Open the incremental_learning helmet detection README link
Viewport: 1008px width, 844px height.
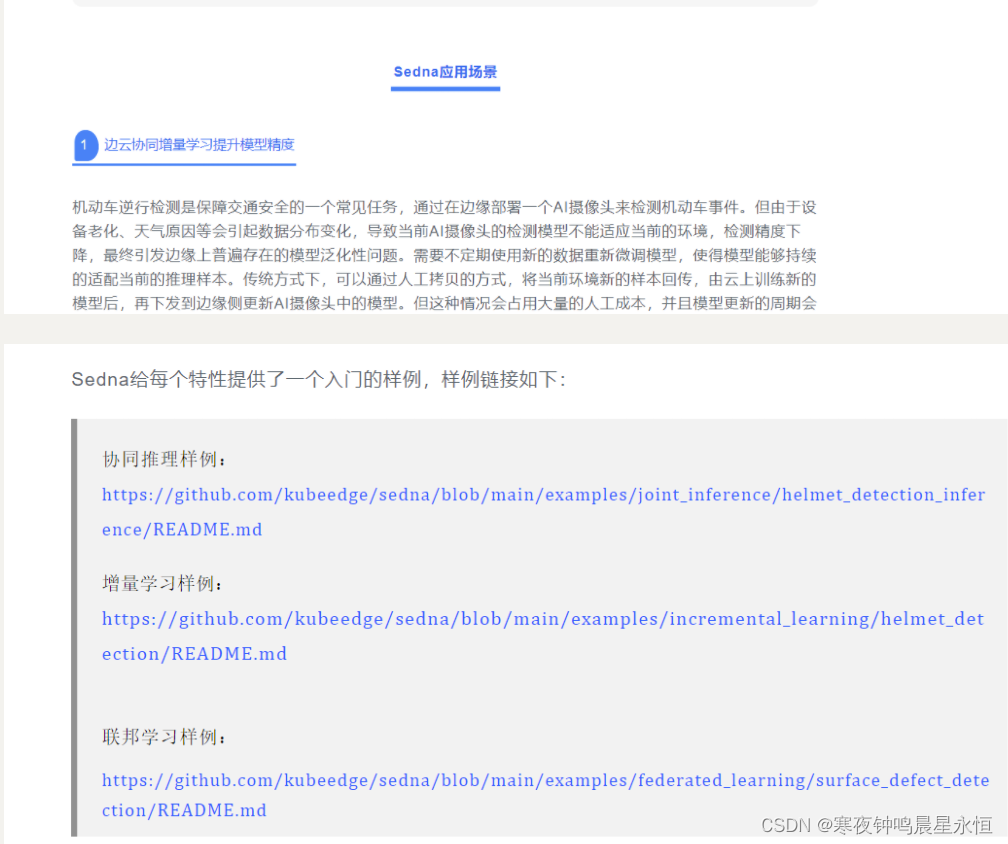pos(543,636)
